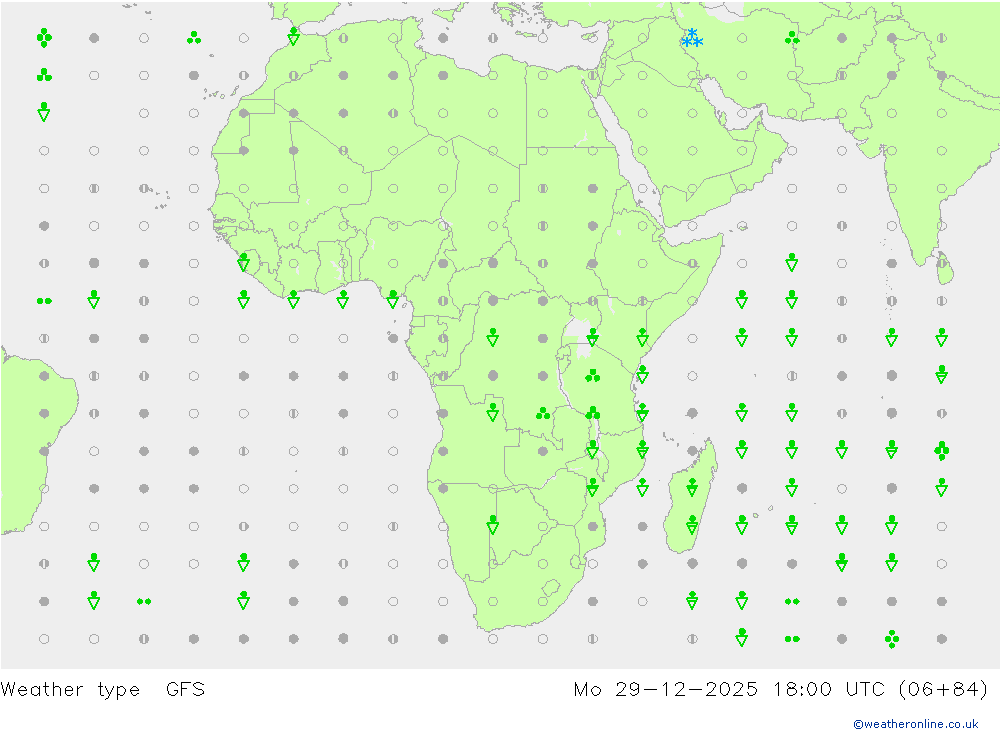Click the three-dot rain symbol over eastern Iran

point(792,38)
